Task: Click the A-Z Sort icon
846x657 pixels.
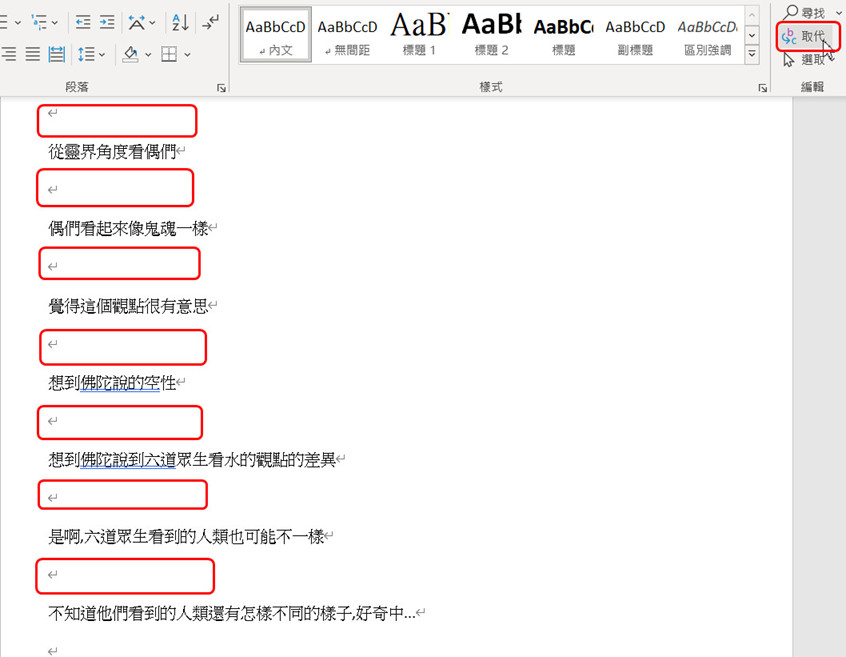Action: tap(180, 22)
